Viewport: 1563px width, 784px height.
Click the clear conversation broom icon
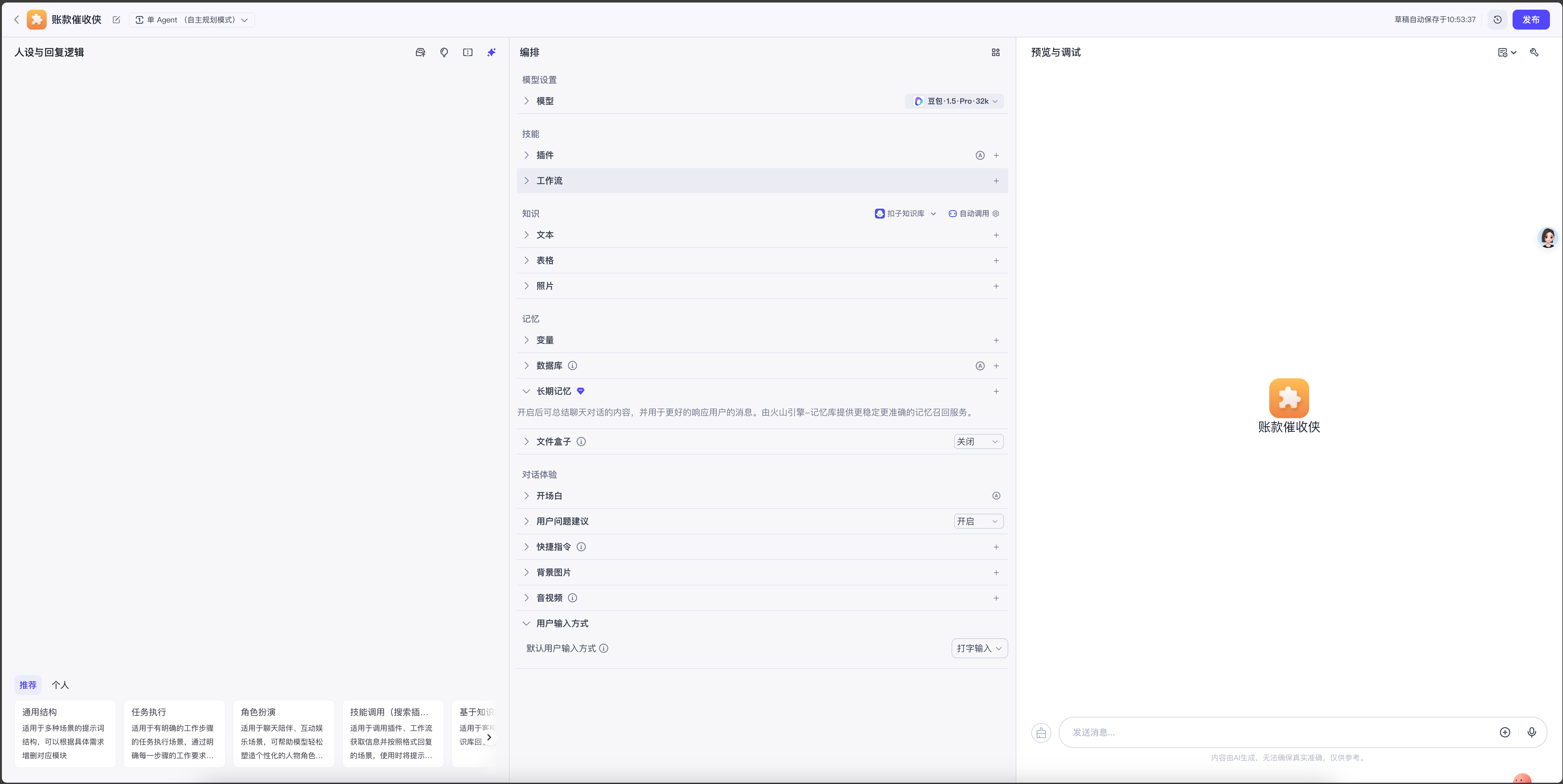coord(1041,733)
